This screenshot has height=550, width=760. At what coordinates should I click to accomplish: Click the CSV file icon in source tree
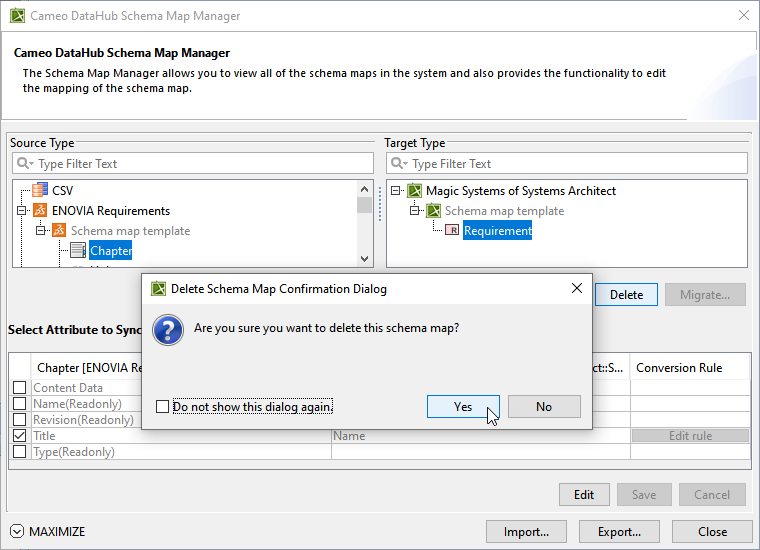[x=40, y=190]
